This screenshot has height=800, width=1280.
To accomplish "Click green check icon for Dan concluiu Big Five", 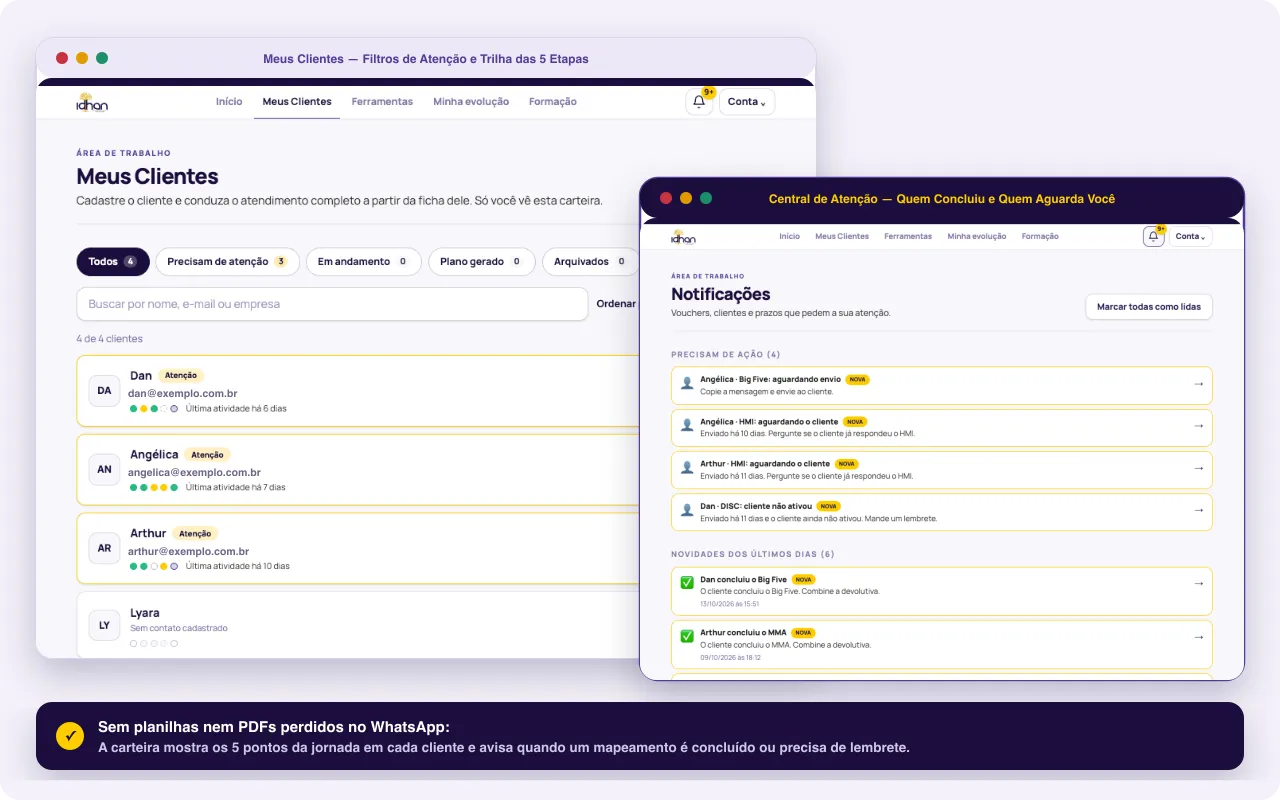I will point(687,582).
